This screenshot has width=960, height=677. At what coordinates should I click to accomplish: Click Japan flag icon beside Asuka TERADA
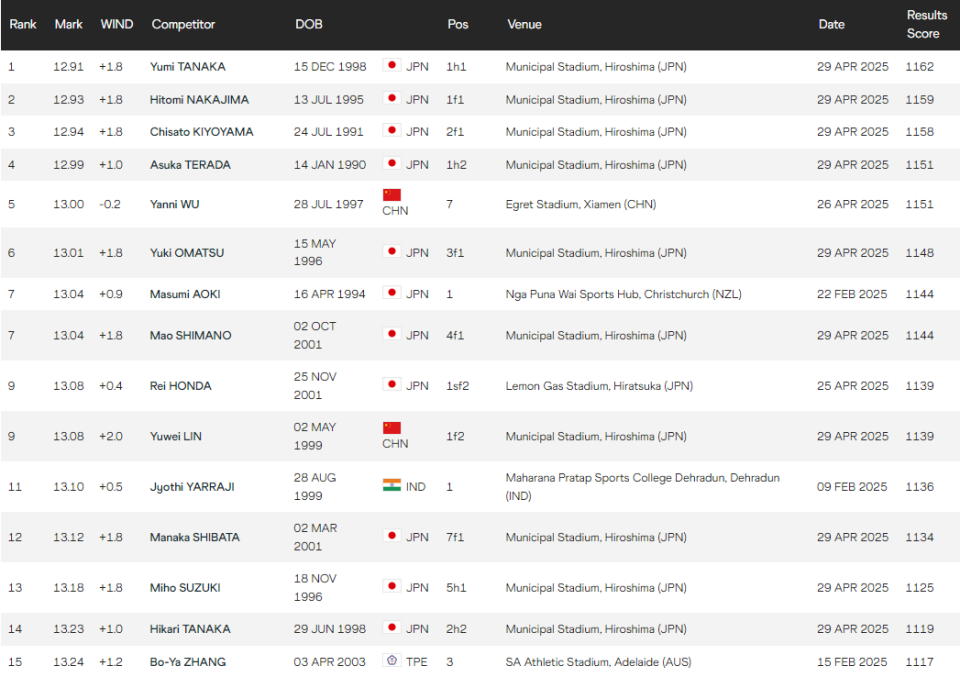click(392, 165)
